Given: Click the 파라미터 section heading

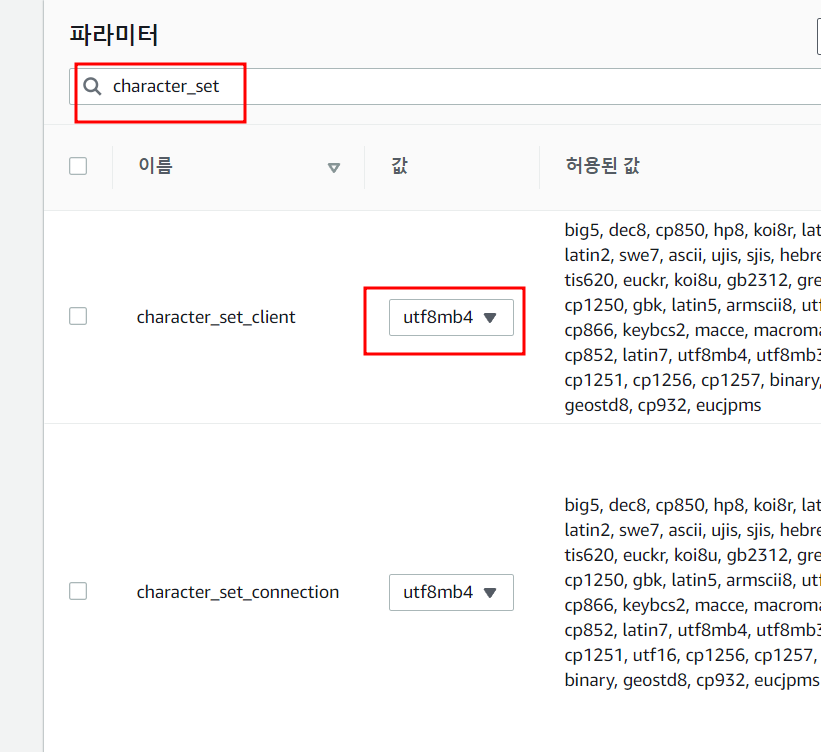Looking at the screenshot, I should tap(114, 35).
